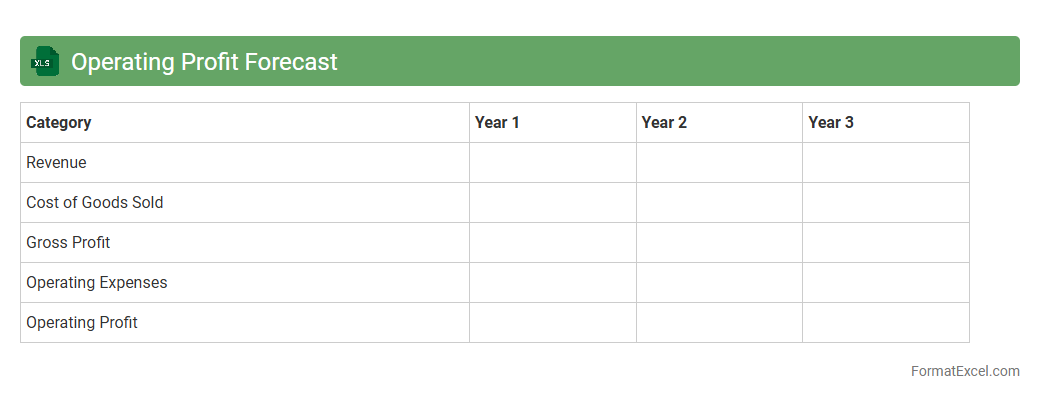Click the Revenue Year 3 cell
The image size is (1040, 400).
point(885,163)
